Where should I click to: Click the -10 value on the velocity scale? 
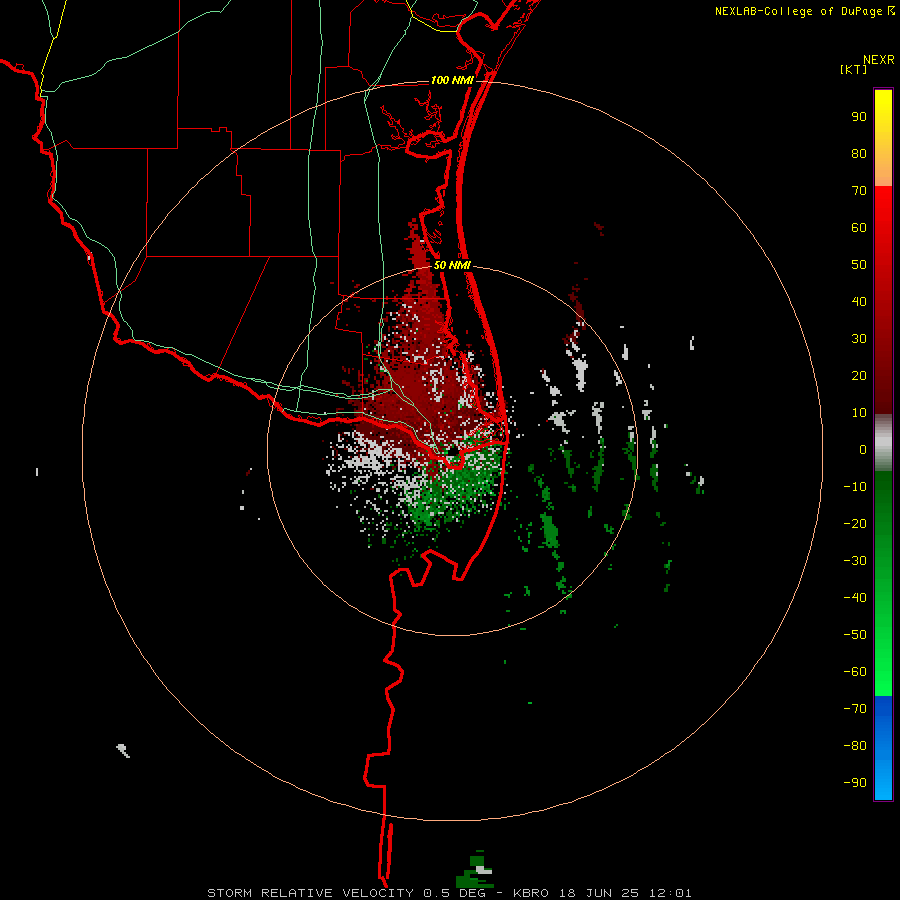click(855, 487)
